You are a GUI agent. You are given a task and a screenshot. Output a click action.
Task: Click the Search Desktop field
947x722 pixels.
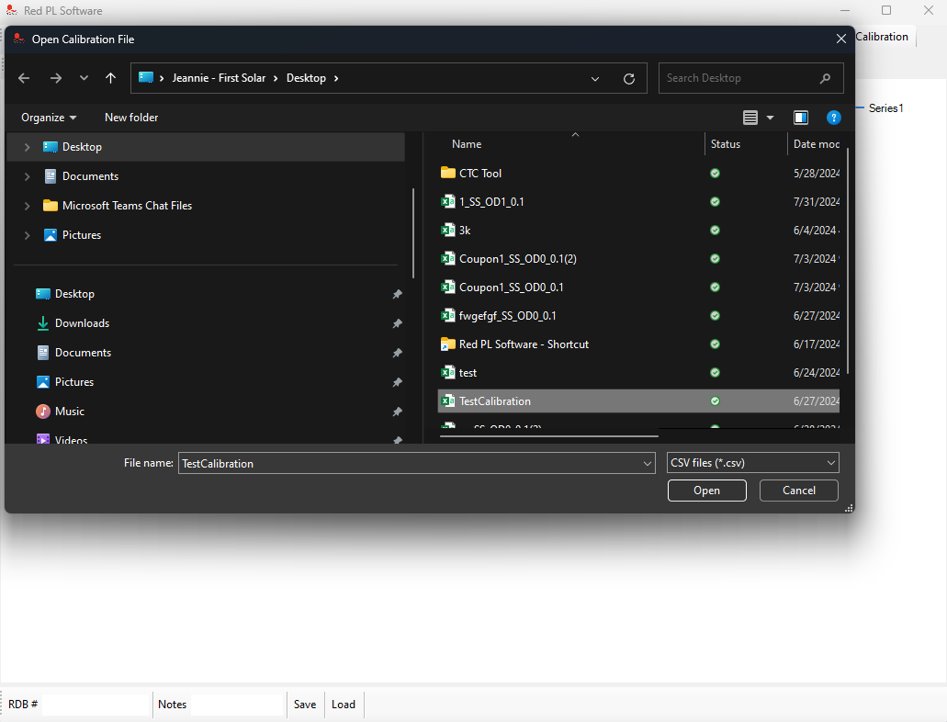pyautogui.click(x=740, y=78)
